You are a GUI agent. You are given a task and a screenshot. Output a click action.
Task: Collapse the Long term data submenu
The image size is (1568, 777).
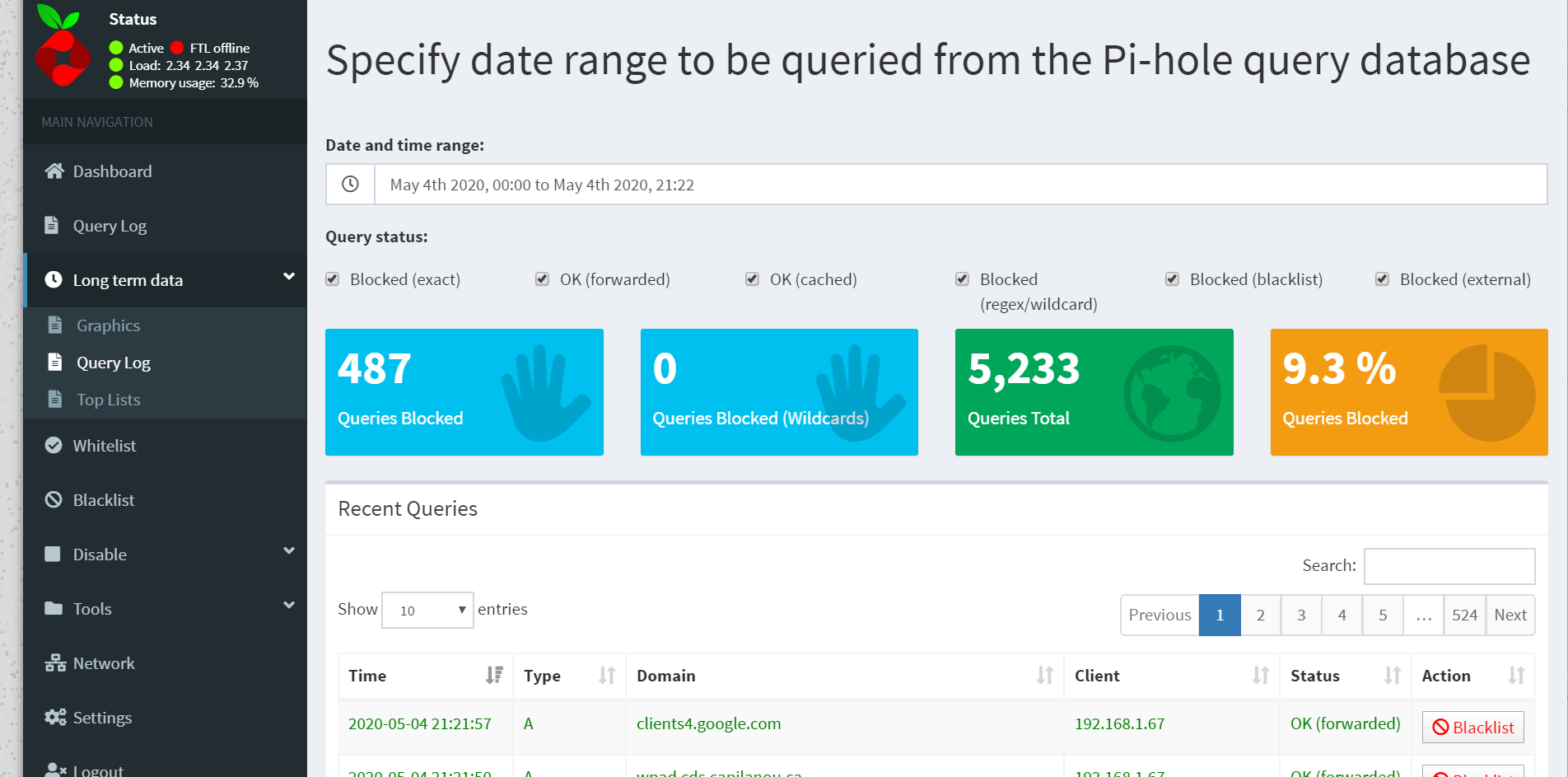(287, 275)
